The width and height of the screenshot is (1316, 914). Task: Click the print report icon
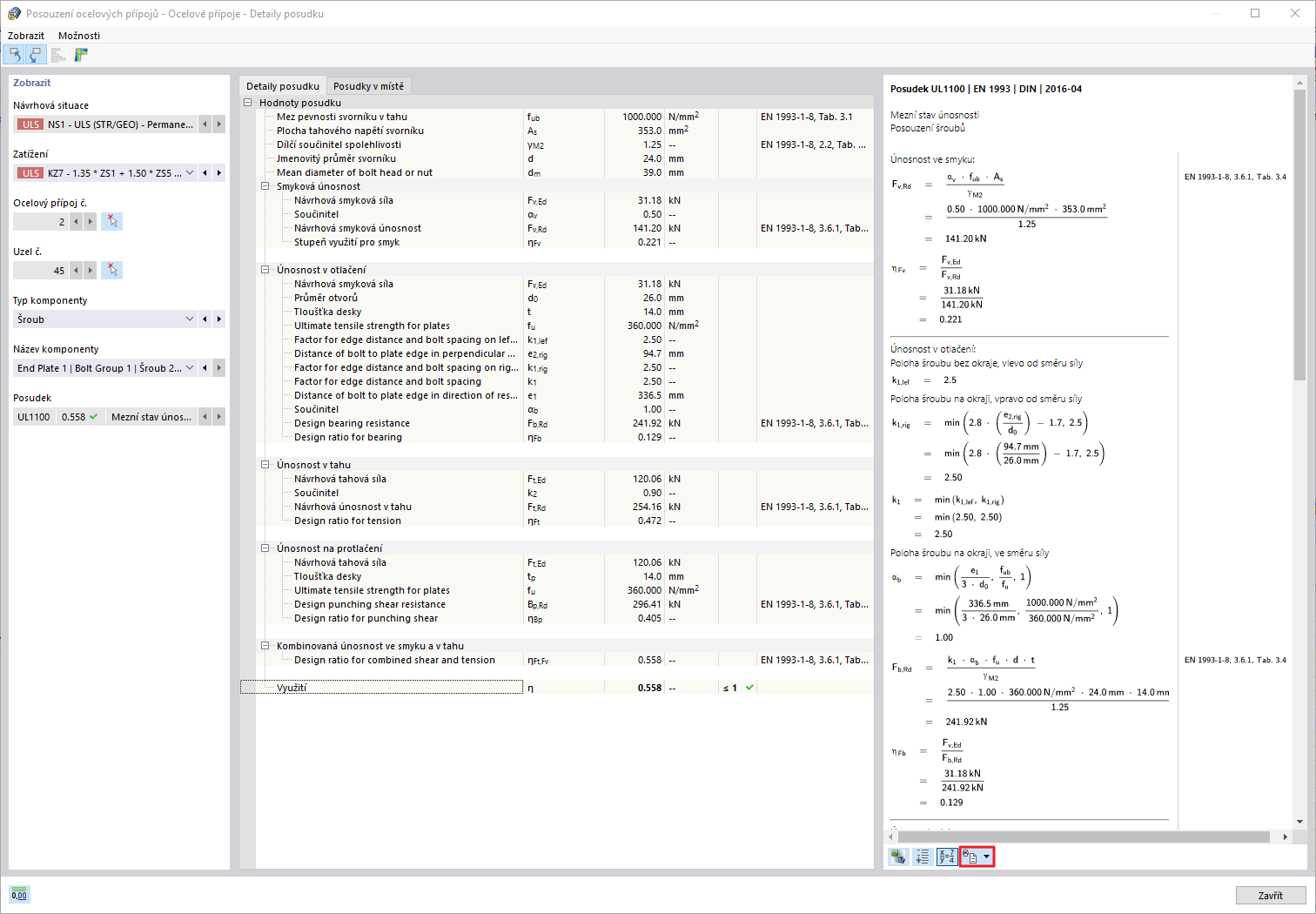pyautogui.click(x=970, y=857)
